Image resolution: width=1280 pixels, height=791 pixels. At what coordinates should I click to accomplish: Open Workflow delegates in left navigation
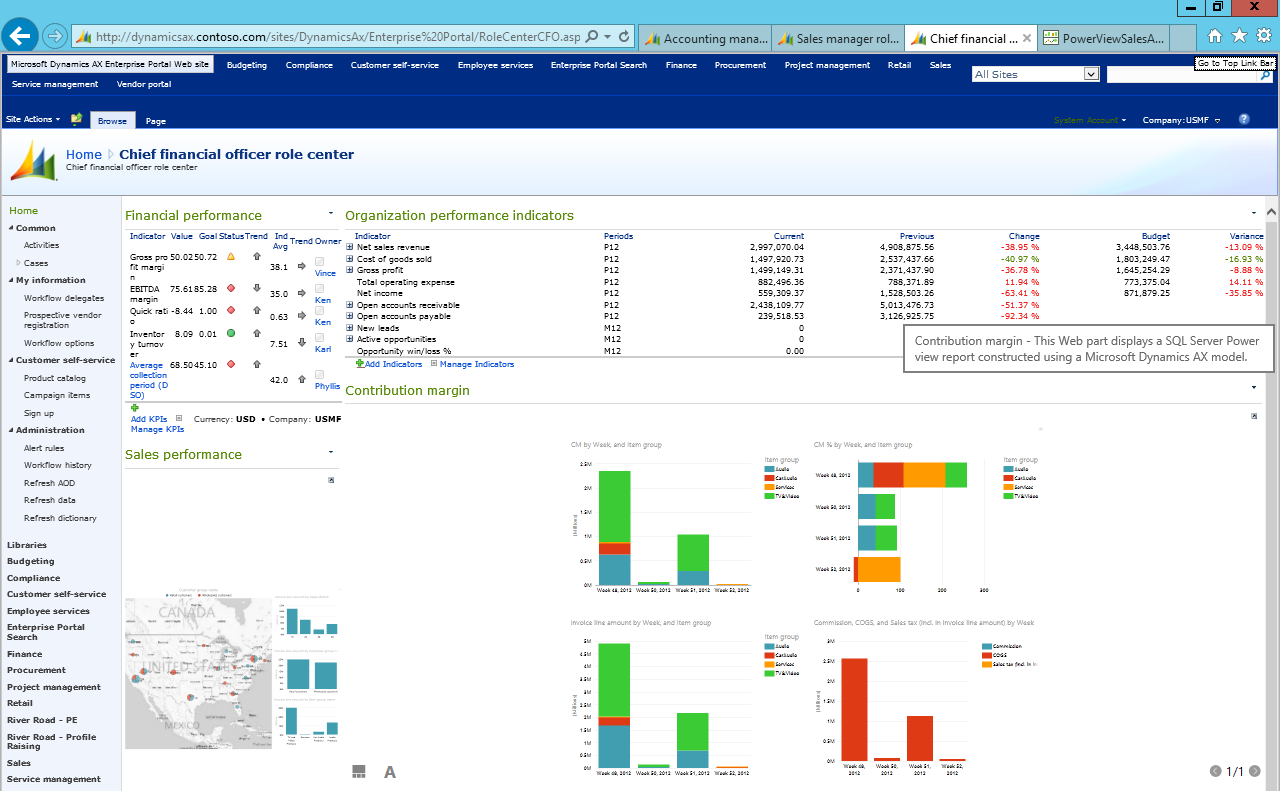[x=64, y=298]
